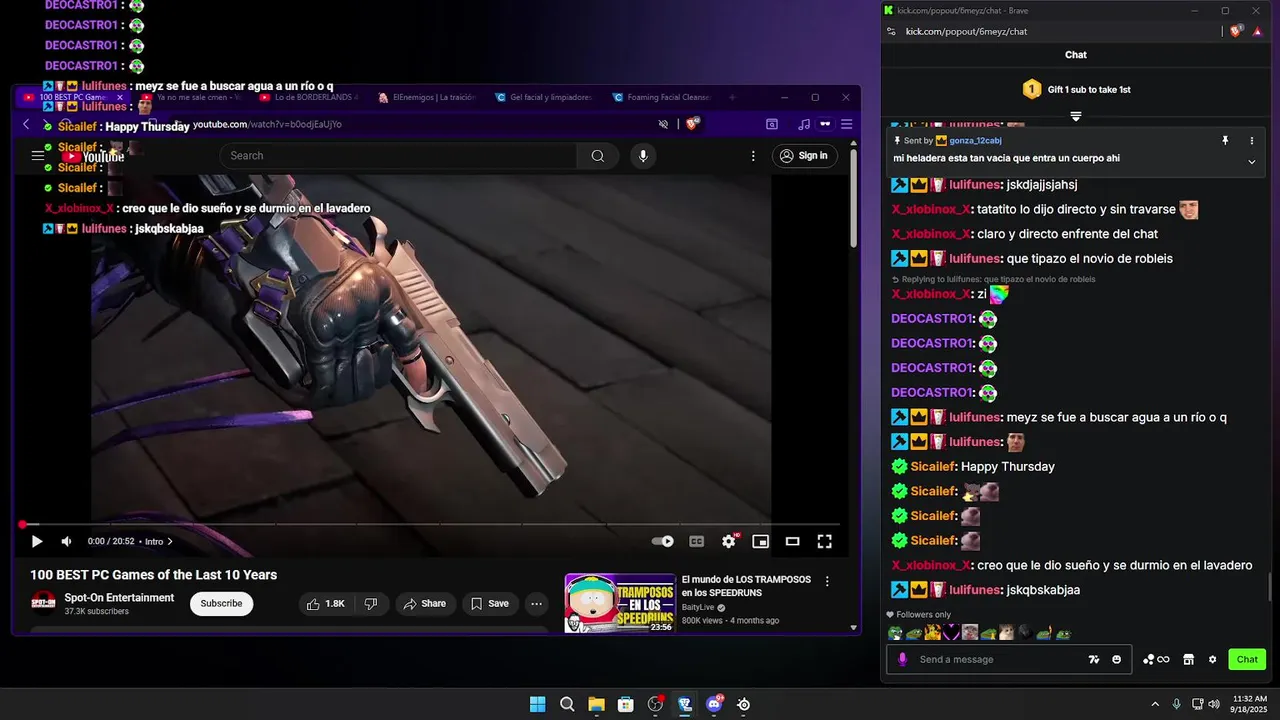
Task: Open the TRAMPOSOS EN LOS SPEEDRUNS thumbnail
Action: pyautogui.click(x=620, y=602)
